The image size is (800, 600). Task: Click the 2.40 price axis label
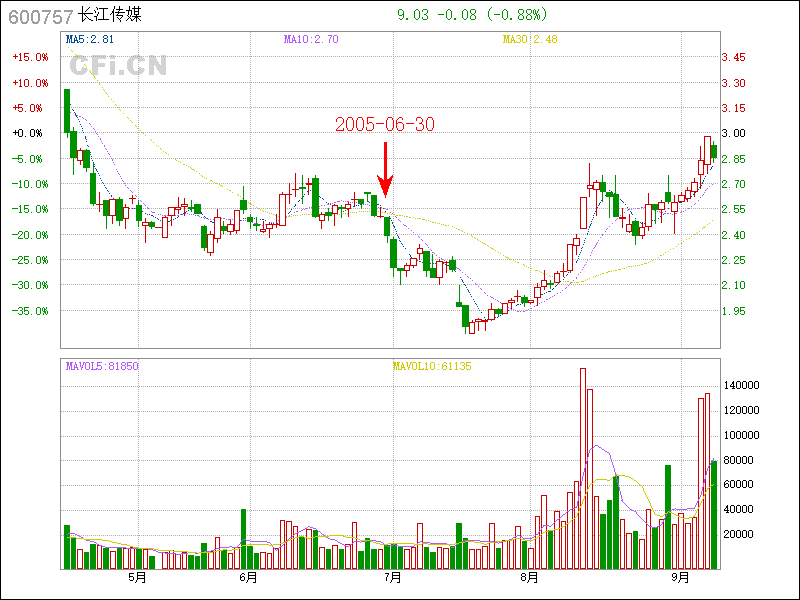734,235
